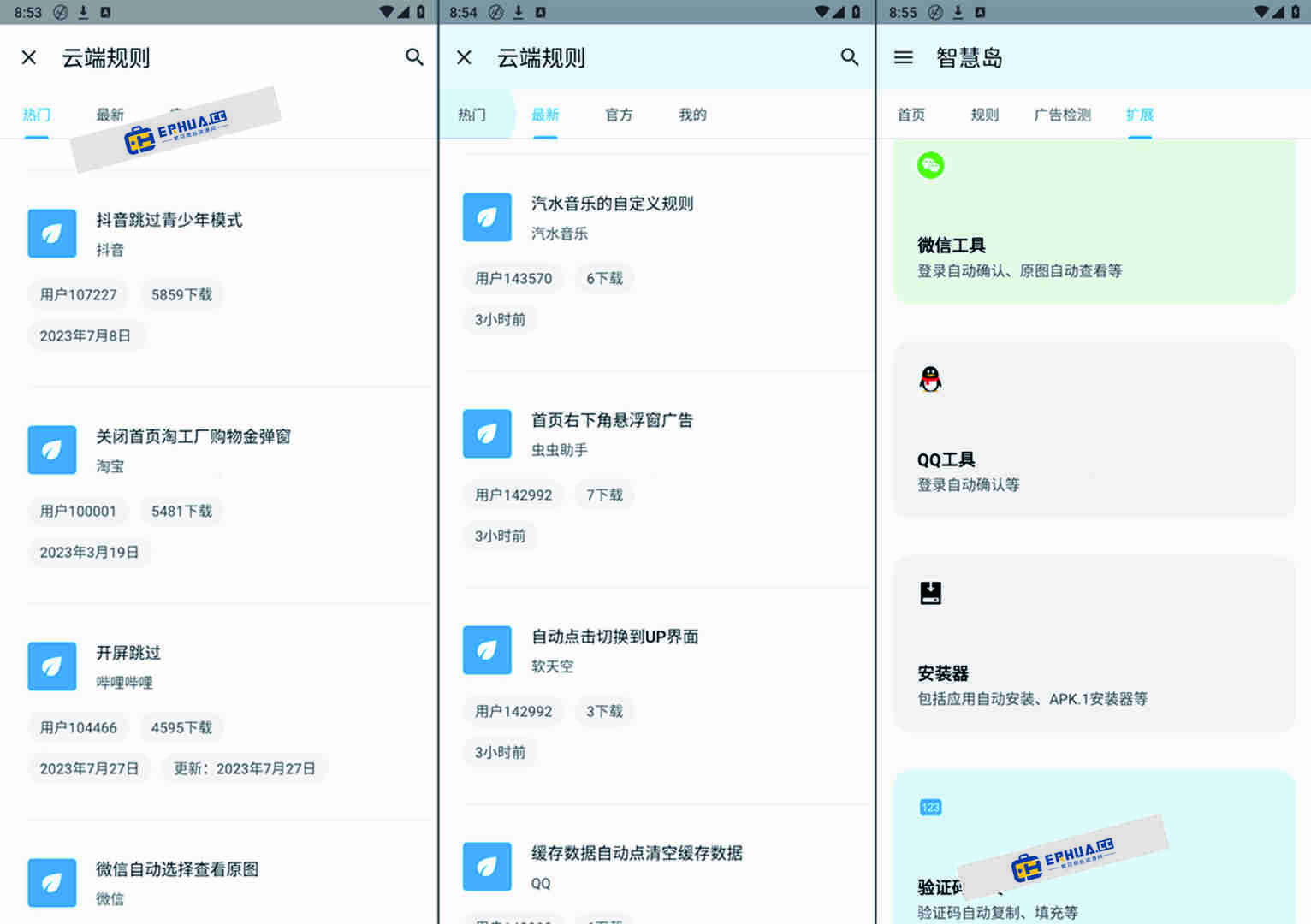The width and height of the screenshot is (1311, 924).
Task: Click the 用户107227 chip
Action: (x=78, y=294)
